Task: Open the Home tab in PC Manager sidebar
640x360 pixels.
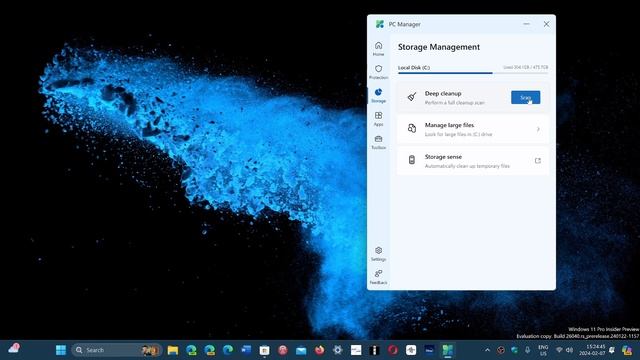Action: tap(378, 49)
